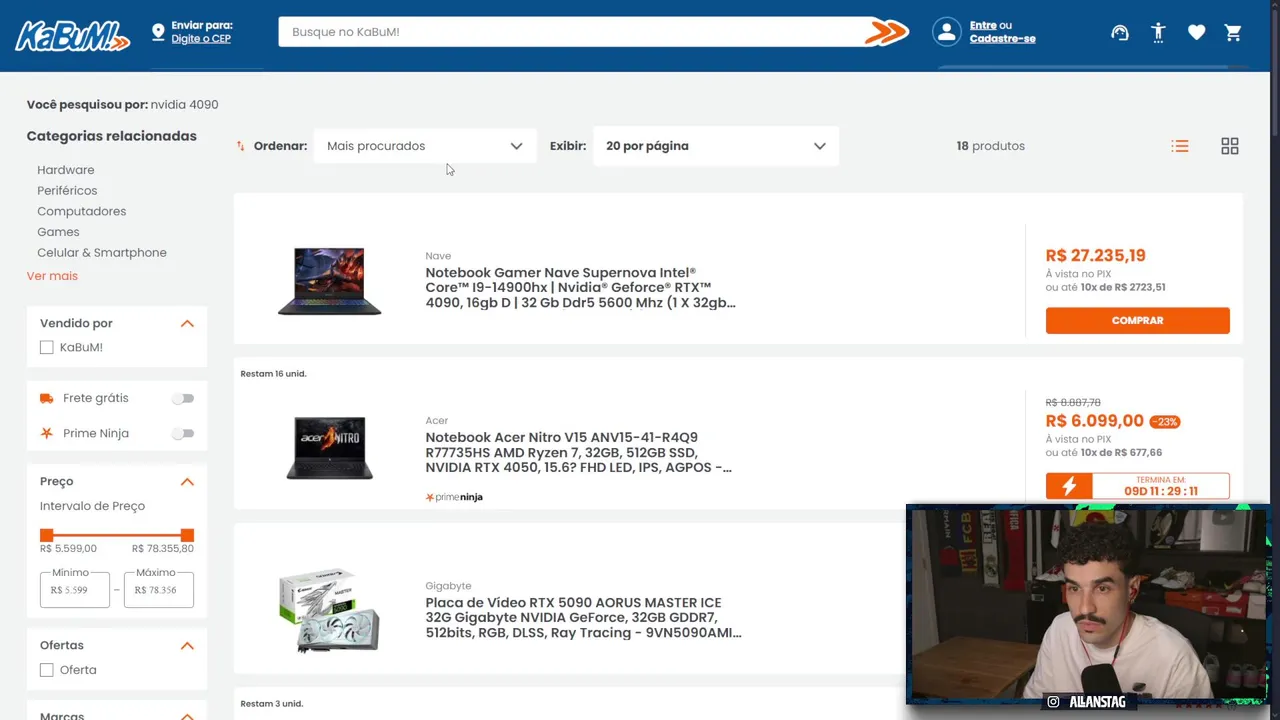Open the Ordenar Mais procurados dropdown
1280x720 pixels.
pyautogui.click(x=425, y=146)
